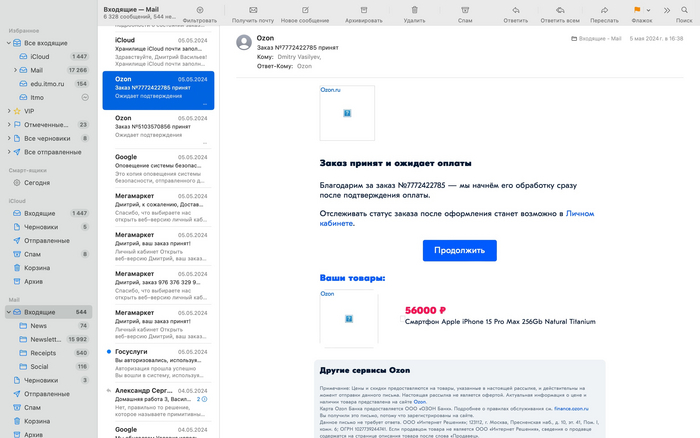Open the News subfolder
Image resolution: width=700 pixels, height=438 pixels.
click(49, 325)
